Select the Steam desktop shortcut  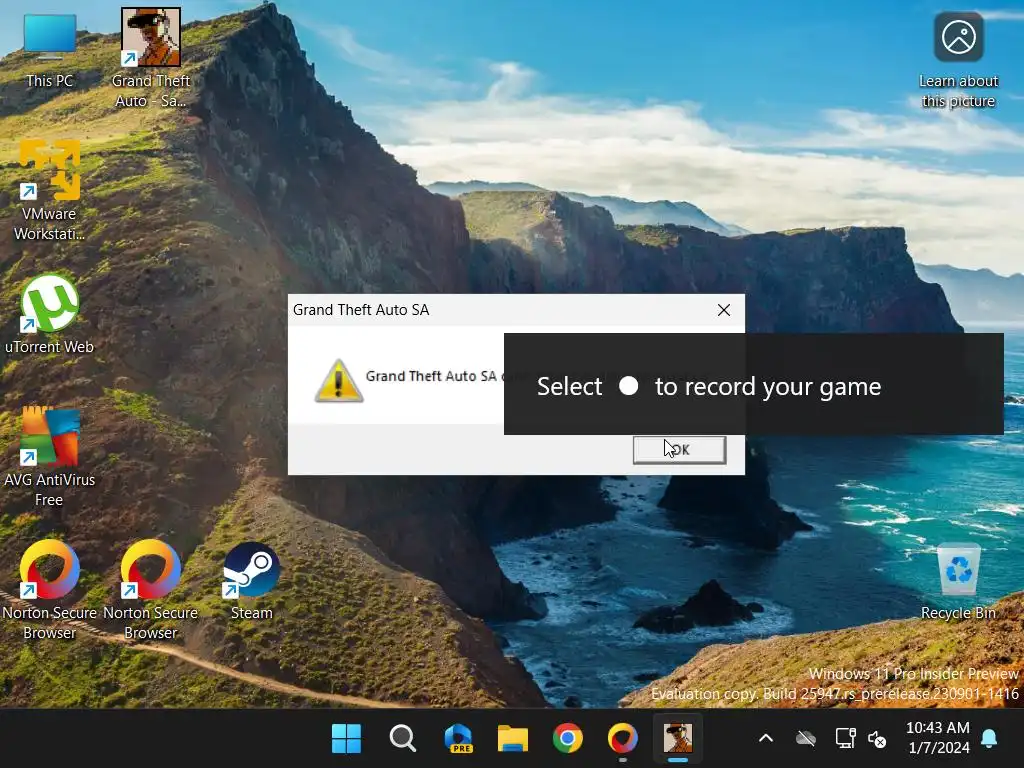coord(251,581)
